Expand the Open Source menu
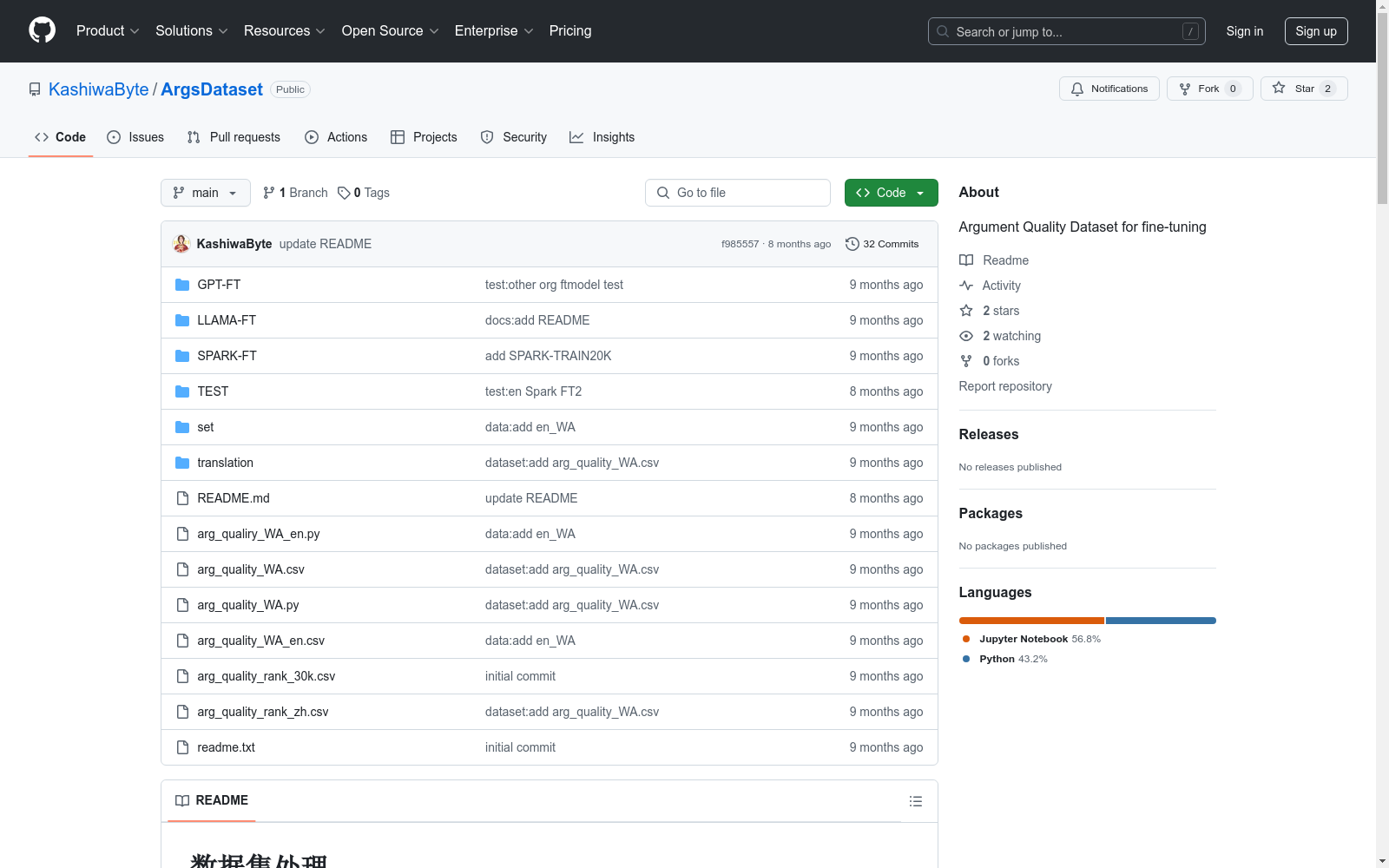Screen dimensions: 1389x868 click(391, 30)
